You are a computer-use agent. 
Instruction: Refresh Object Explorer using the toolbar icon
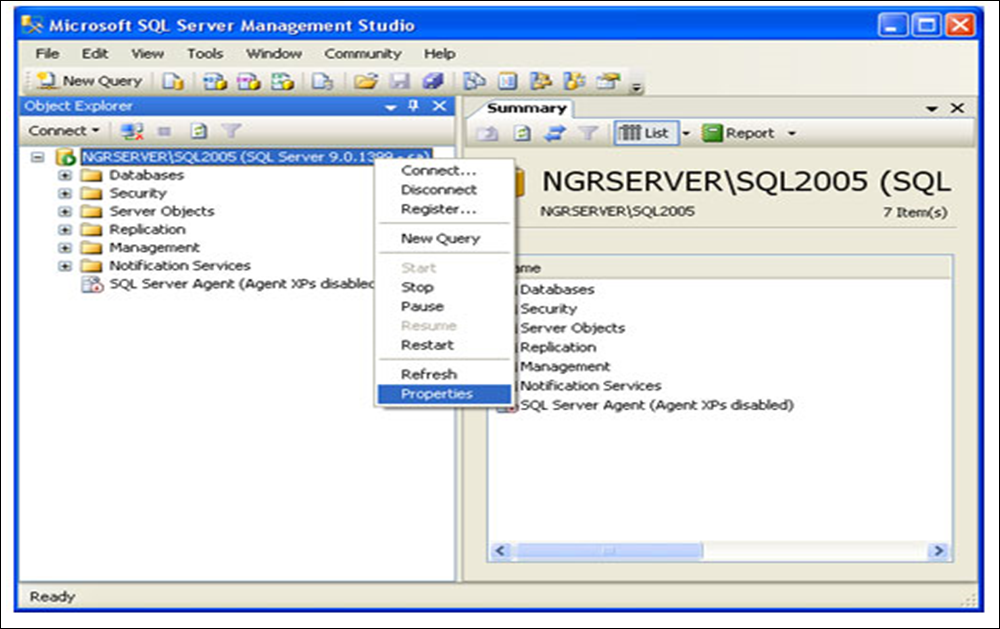tap(199, 131)
